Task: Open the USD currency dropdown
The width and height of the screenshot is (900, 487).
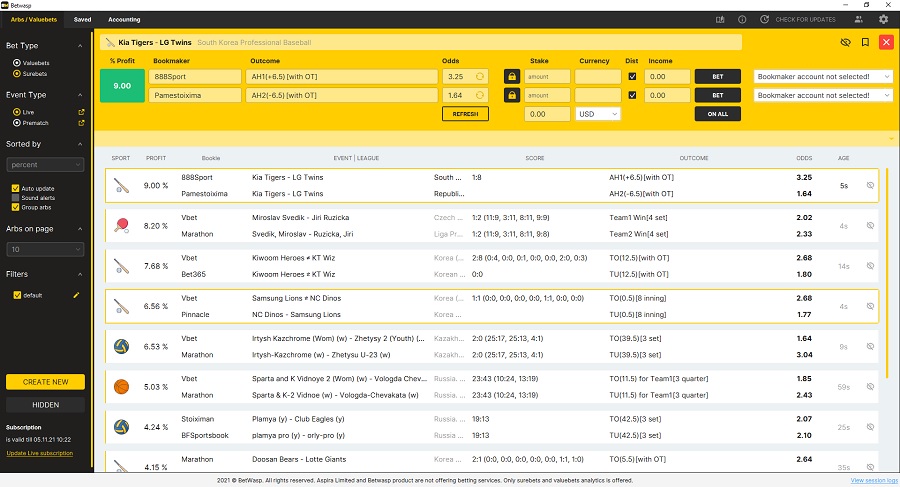Action: tap(598, 114)
